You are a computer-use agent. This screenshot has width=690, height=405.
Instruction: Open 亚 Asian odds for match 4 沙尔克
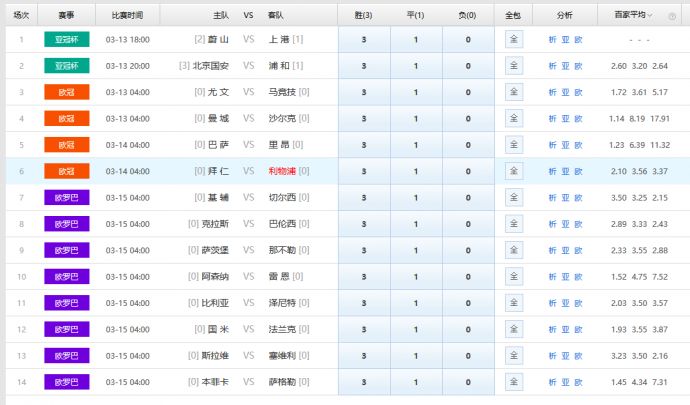point(565,119)
